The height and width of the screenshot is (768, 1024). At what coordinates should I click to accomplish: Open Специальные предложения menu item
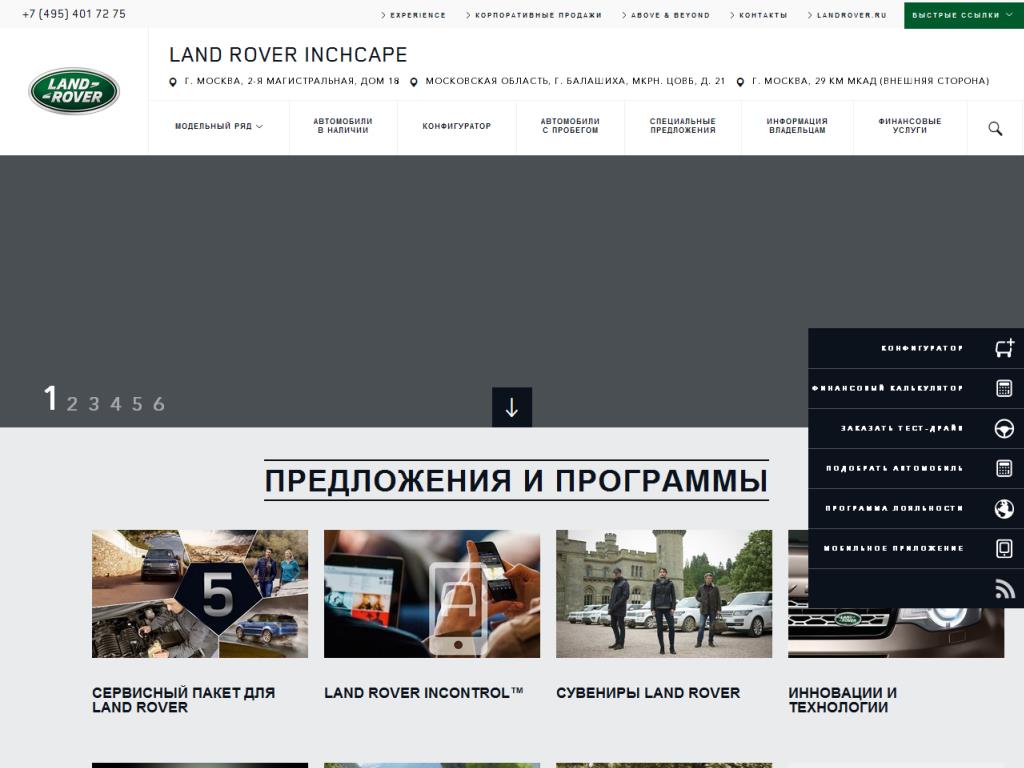pos(682,126)
